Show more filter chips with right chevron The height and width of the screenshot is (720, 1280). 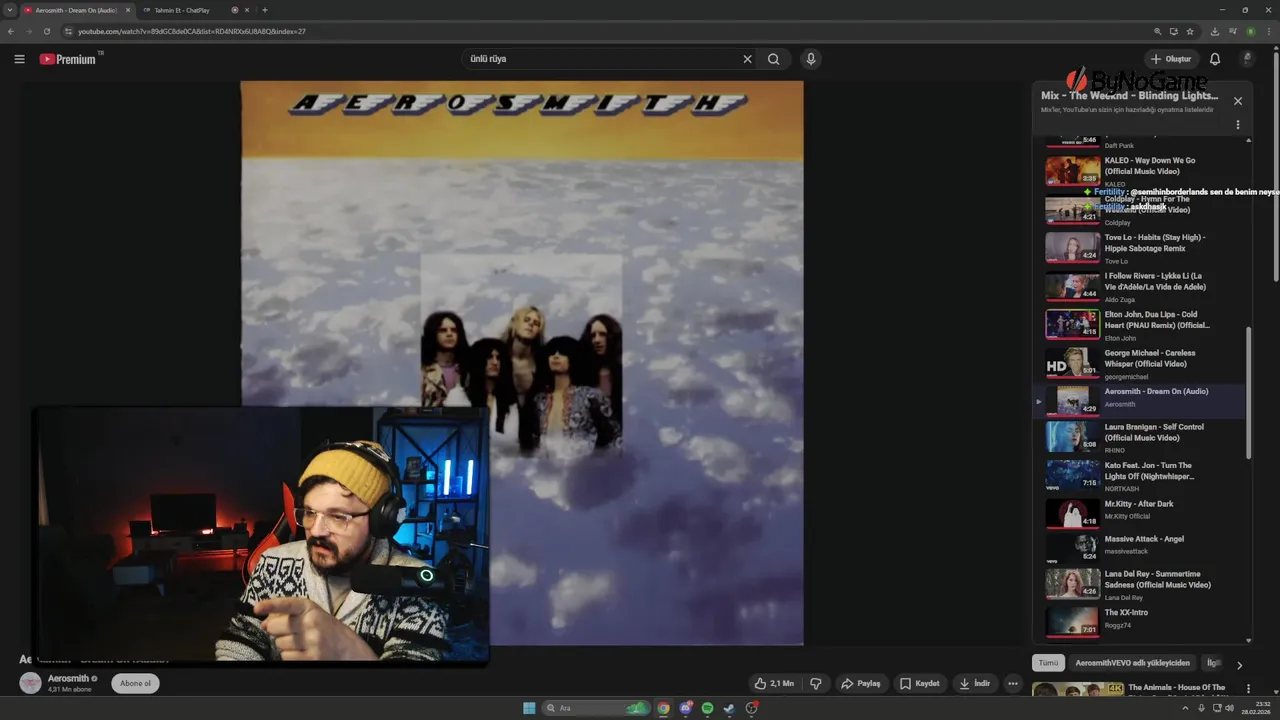click(1239, 665)
